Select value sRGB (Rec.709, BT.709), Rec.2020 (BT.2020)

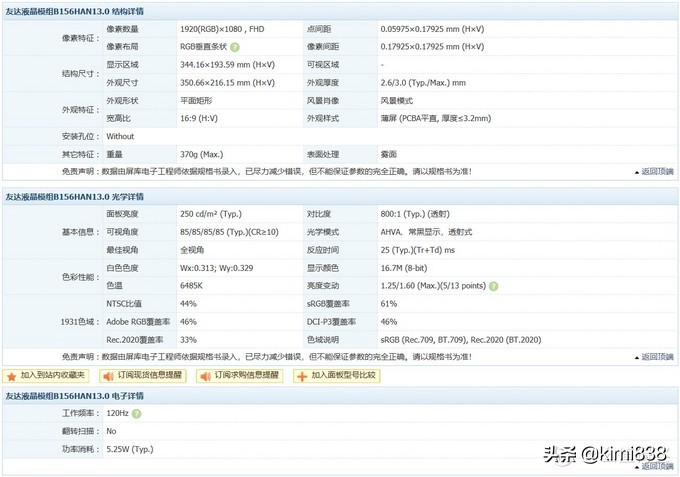click(x=461, y=340)
